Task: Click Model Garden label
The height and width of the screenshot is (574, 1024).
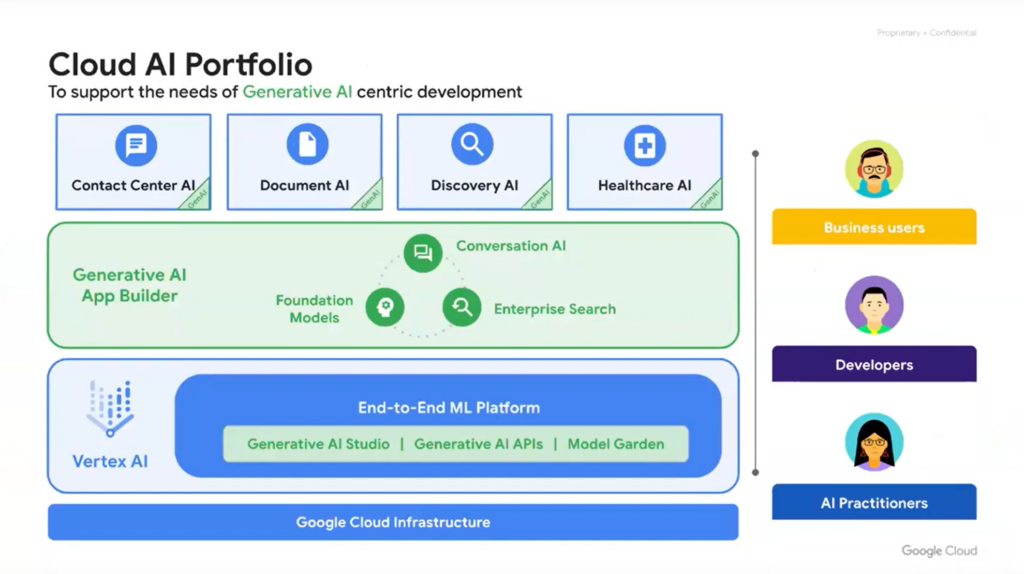Action: 616,444
